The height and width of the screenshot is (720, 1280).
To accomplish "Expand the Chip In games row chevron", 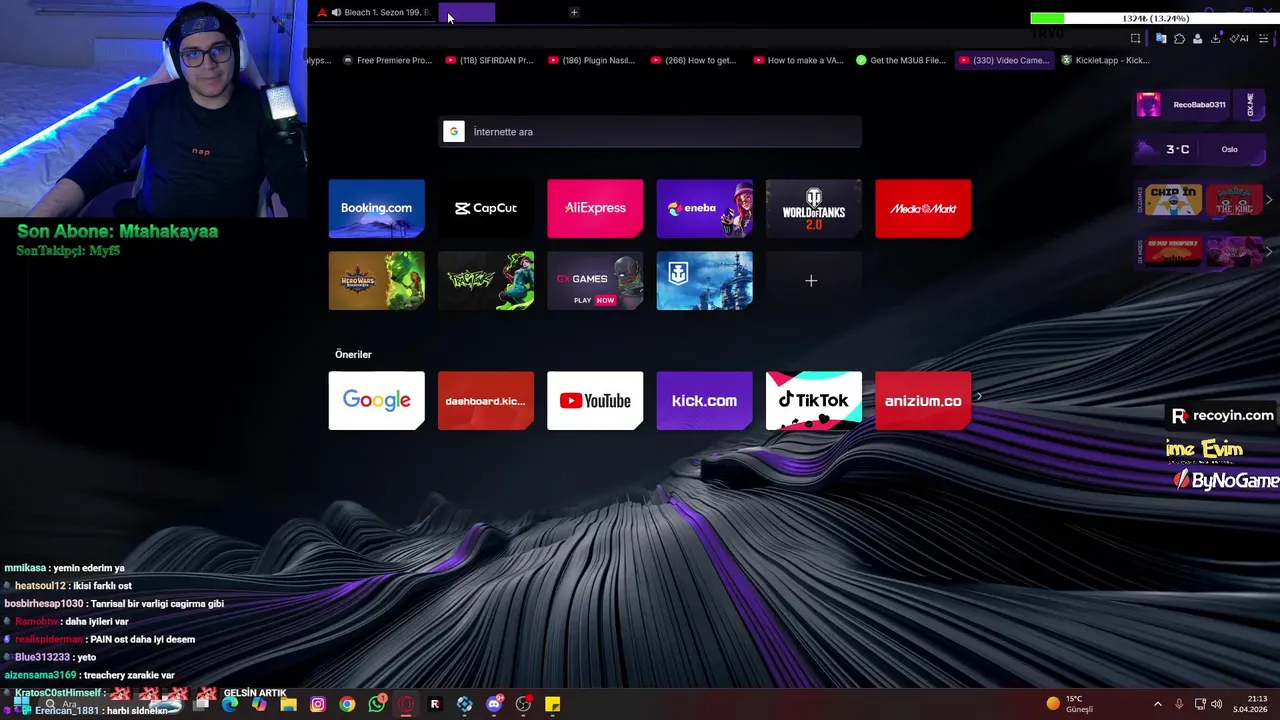I will coord(1269,200).
